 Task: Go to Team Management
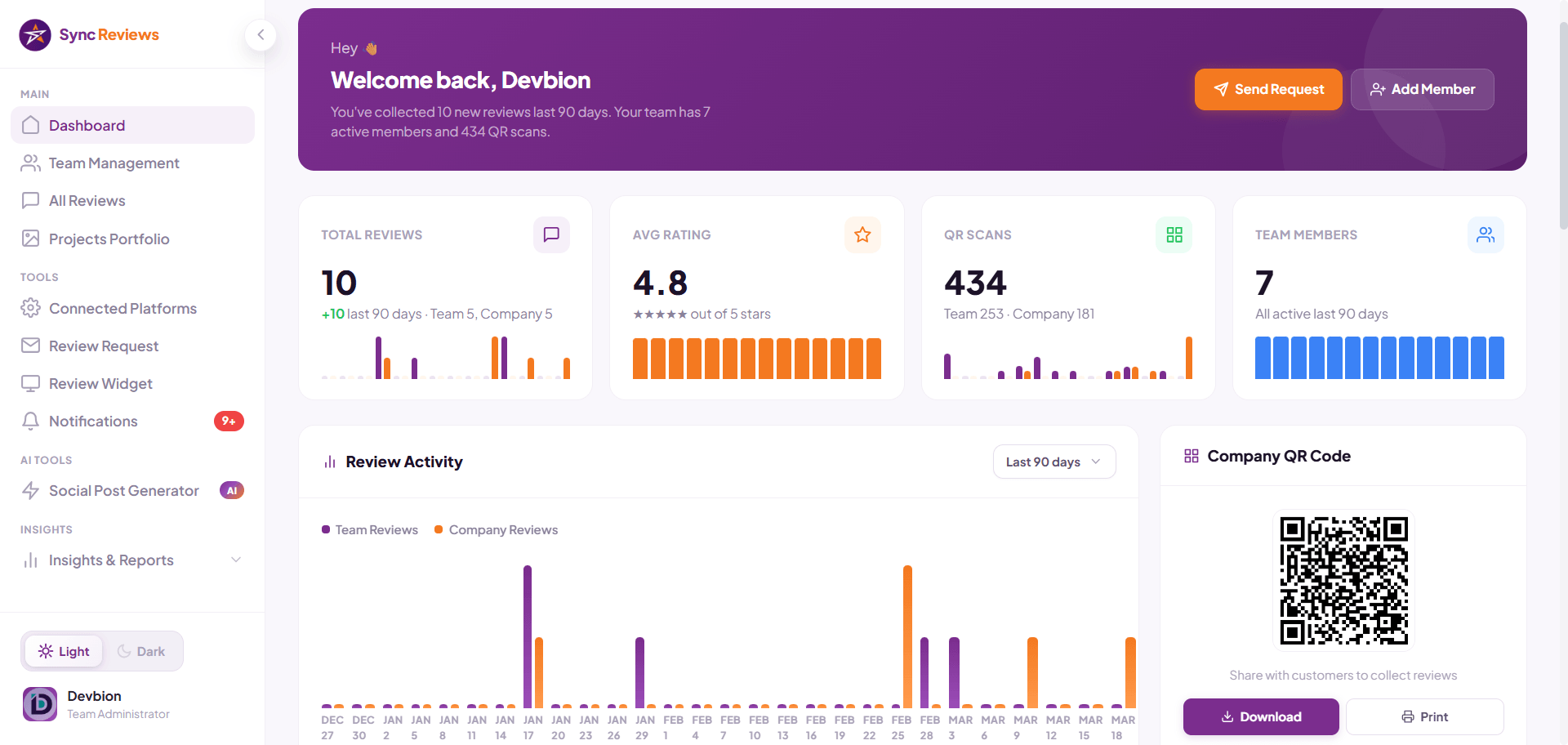coord(132,163)
